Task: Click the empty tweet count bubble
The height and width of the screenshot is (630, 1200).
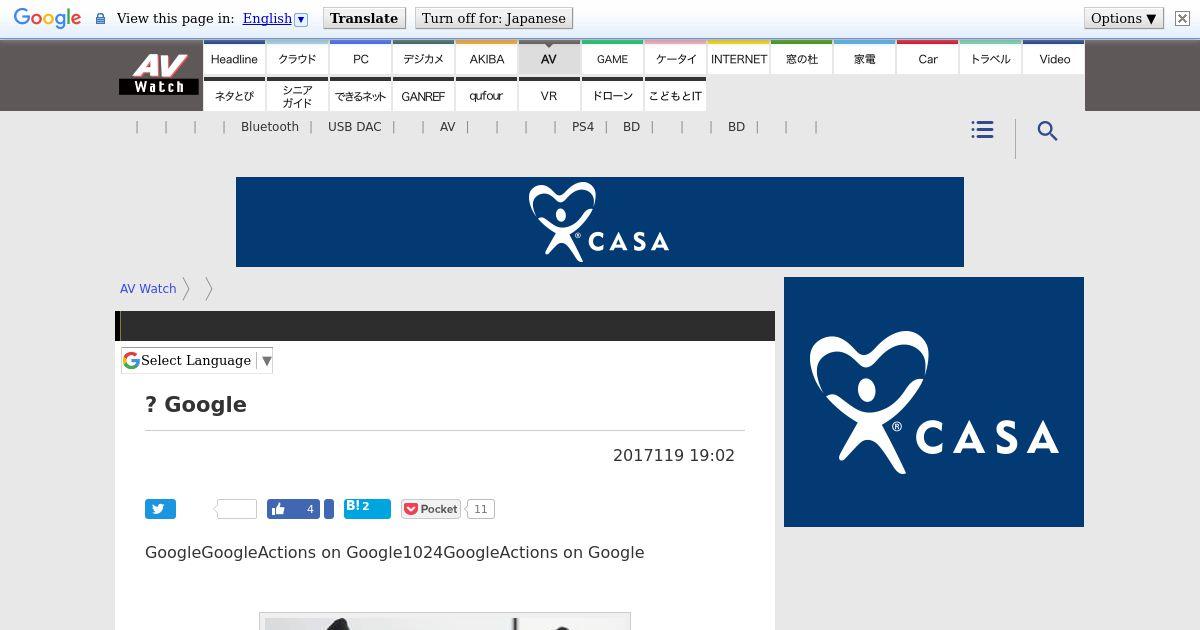Action: tap(237, 509)
